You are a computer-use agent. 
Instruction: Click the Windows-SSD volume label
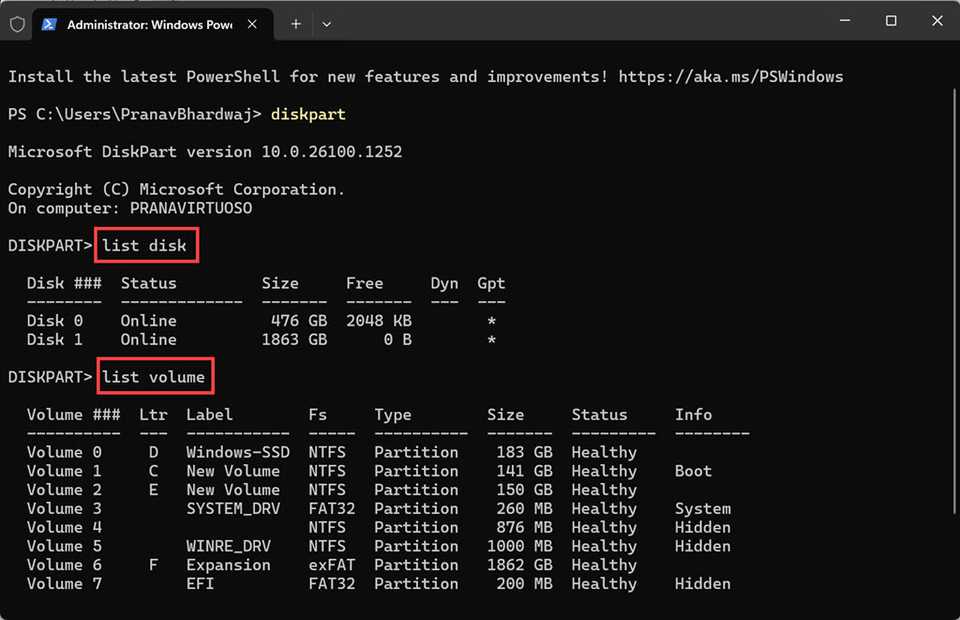pos(238,452)
